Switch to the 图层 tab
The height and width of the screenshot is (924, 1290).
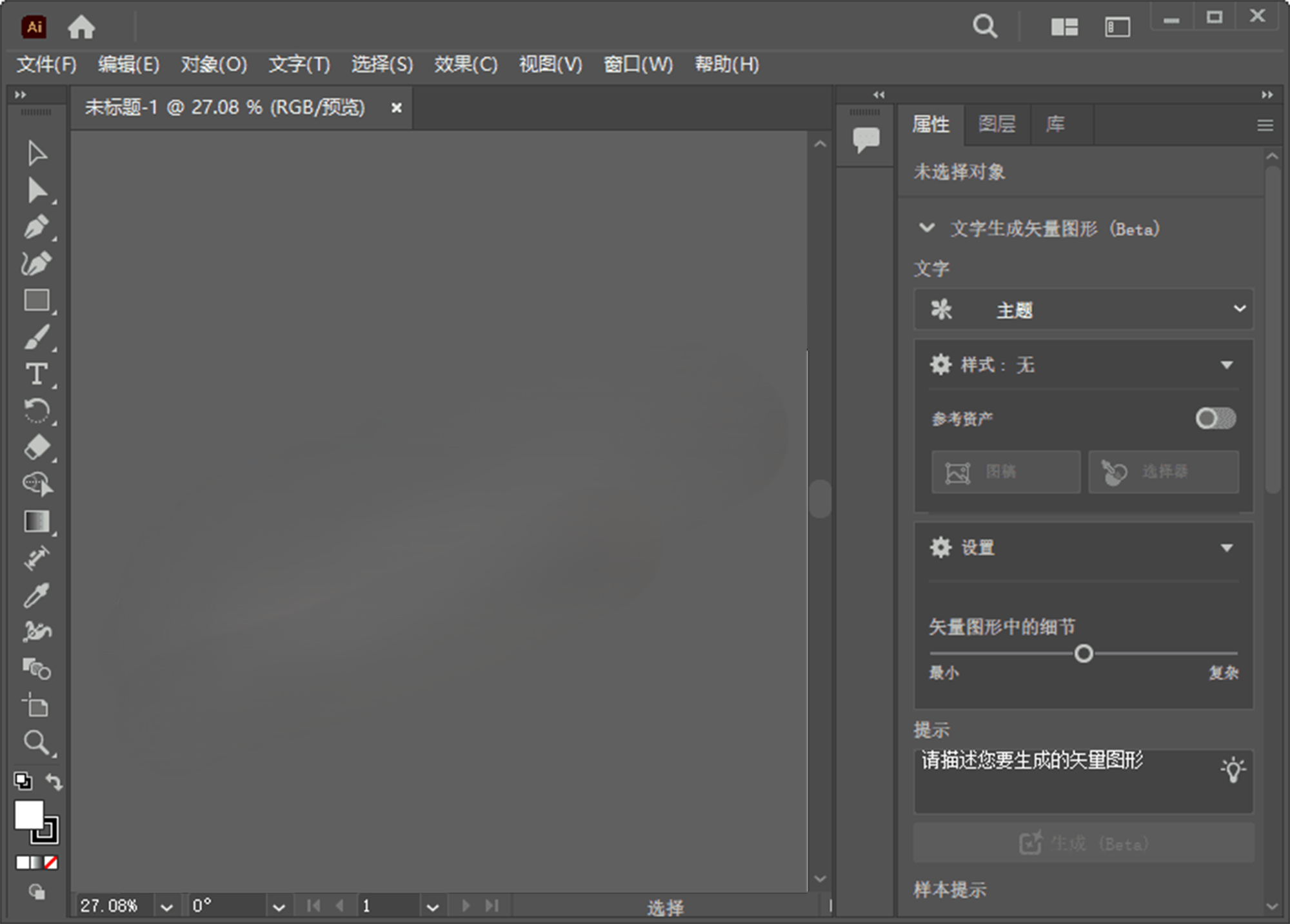(x=997, y=124)
